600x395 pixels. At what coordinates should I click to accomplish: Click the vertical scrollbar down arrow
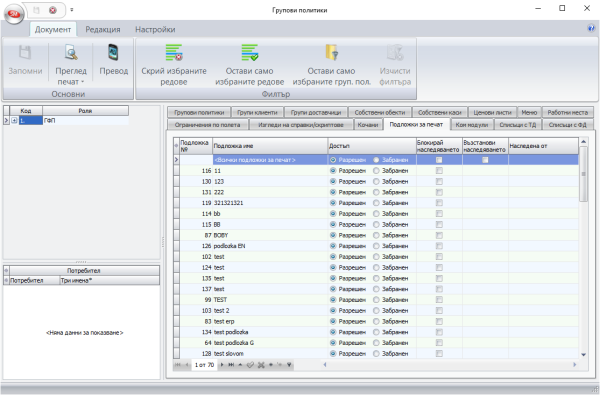[583, 355]
